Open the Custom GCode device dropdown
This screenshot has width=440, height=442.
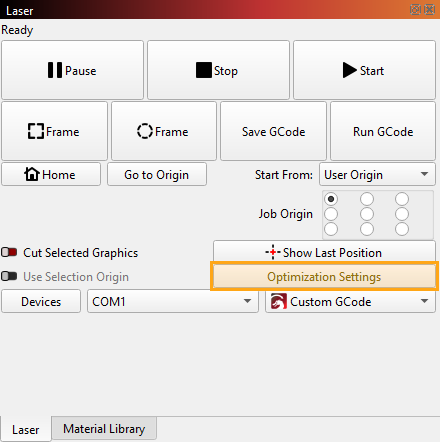coord(350,301)
